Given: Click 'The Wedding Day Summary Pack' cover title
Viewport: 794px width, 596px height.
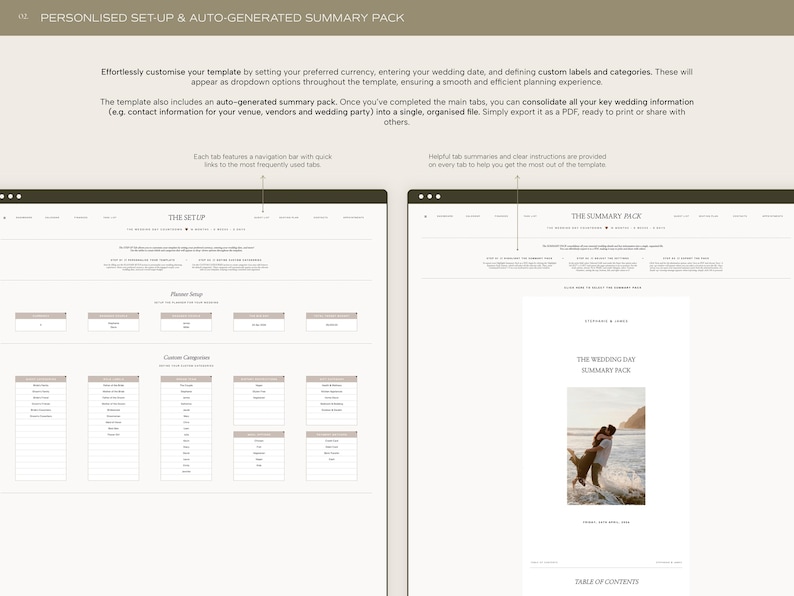Looking at the screenshot, I should tap(606, 365).
